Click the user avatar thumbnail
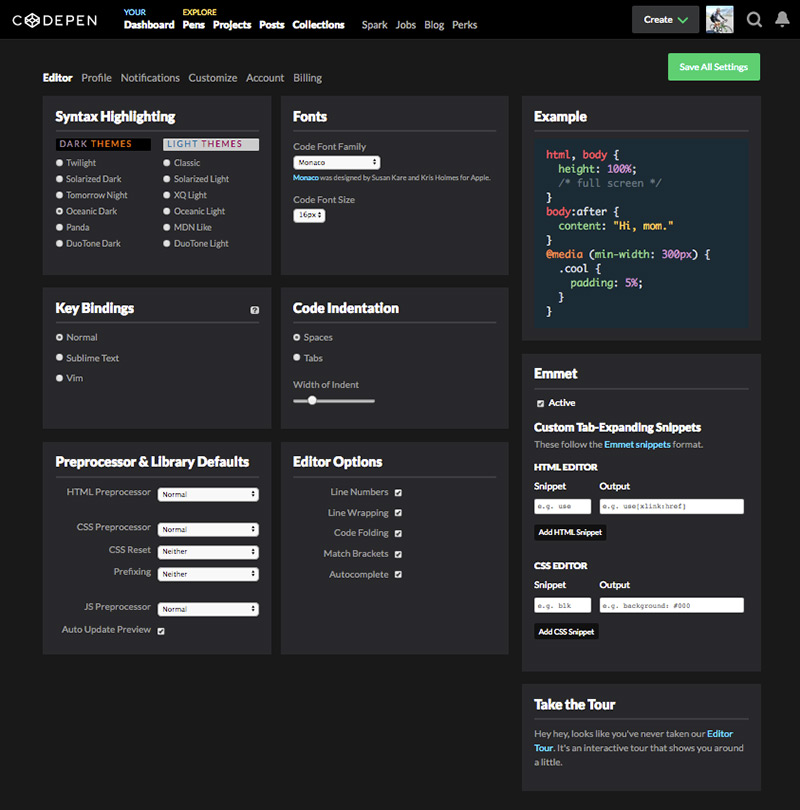Viewport: 800px width, 810px height. pos(719,20)
